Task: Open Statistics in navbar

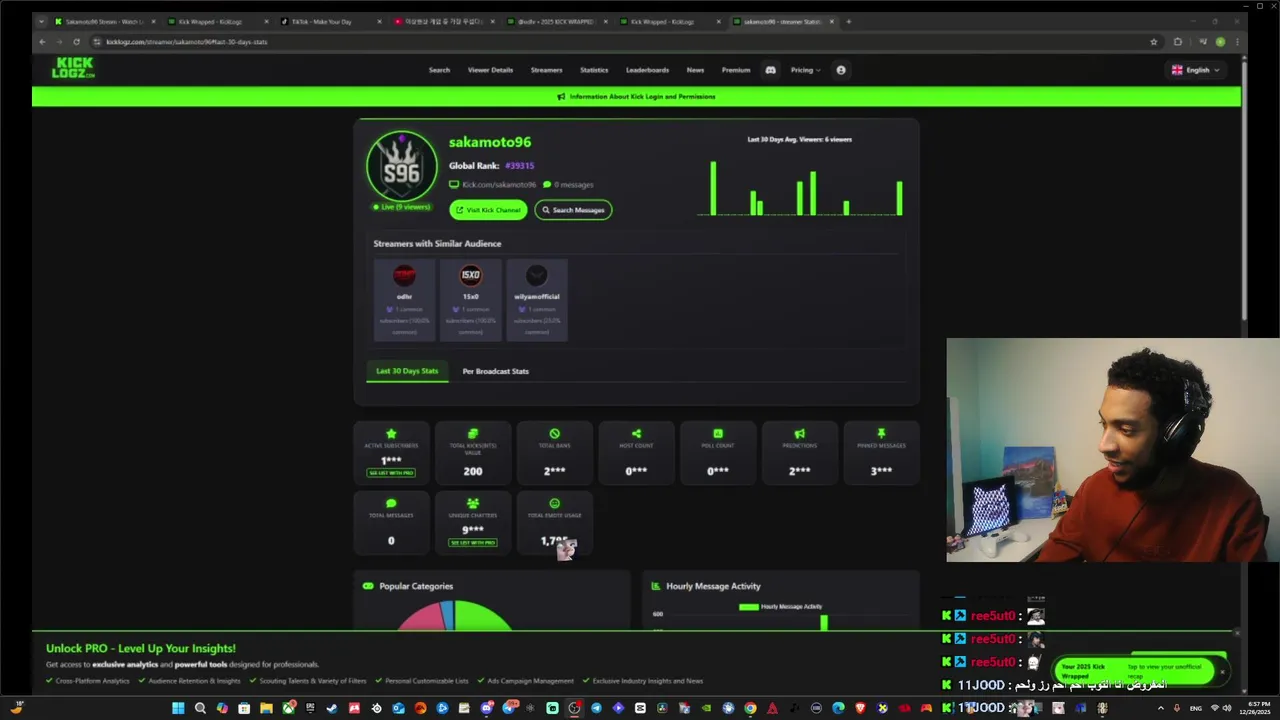Action: [594, 70]
